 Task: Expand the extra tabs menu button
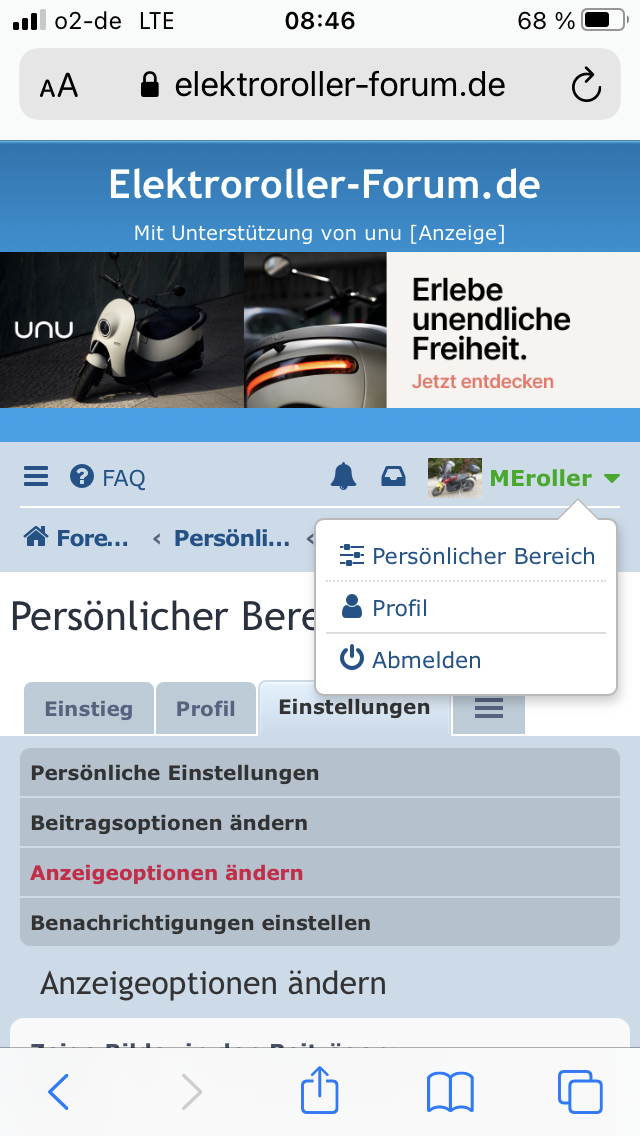pyautogui.click(x=488, y=709)
